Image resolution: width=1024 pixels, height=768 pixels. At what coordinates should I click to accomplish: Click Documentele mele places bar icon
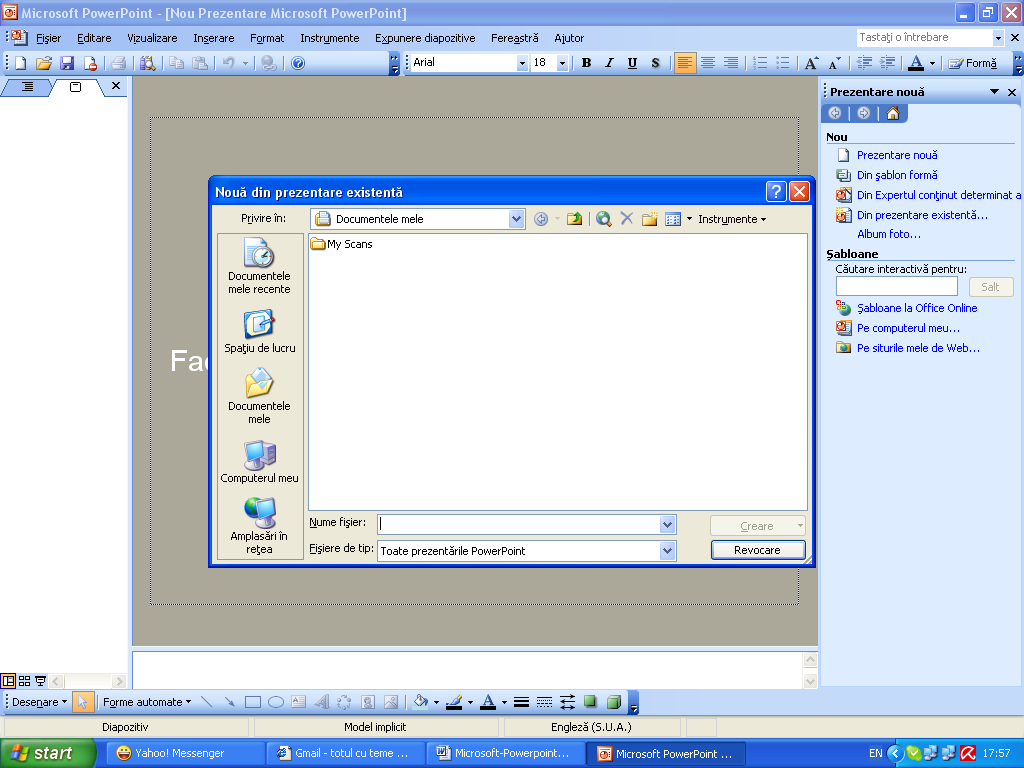point(259,396)
